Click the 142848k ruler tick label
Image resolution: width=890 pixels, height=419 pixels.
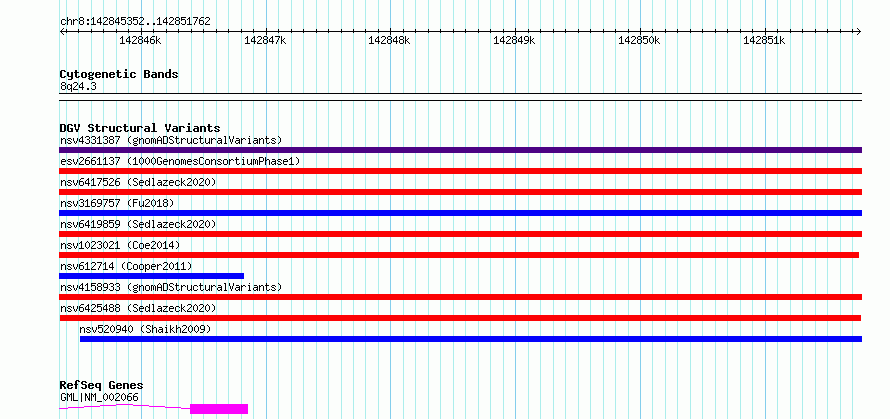point(389,40)
